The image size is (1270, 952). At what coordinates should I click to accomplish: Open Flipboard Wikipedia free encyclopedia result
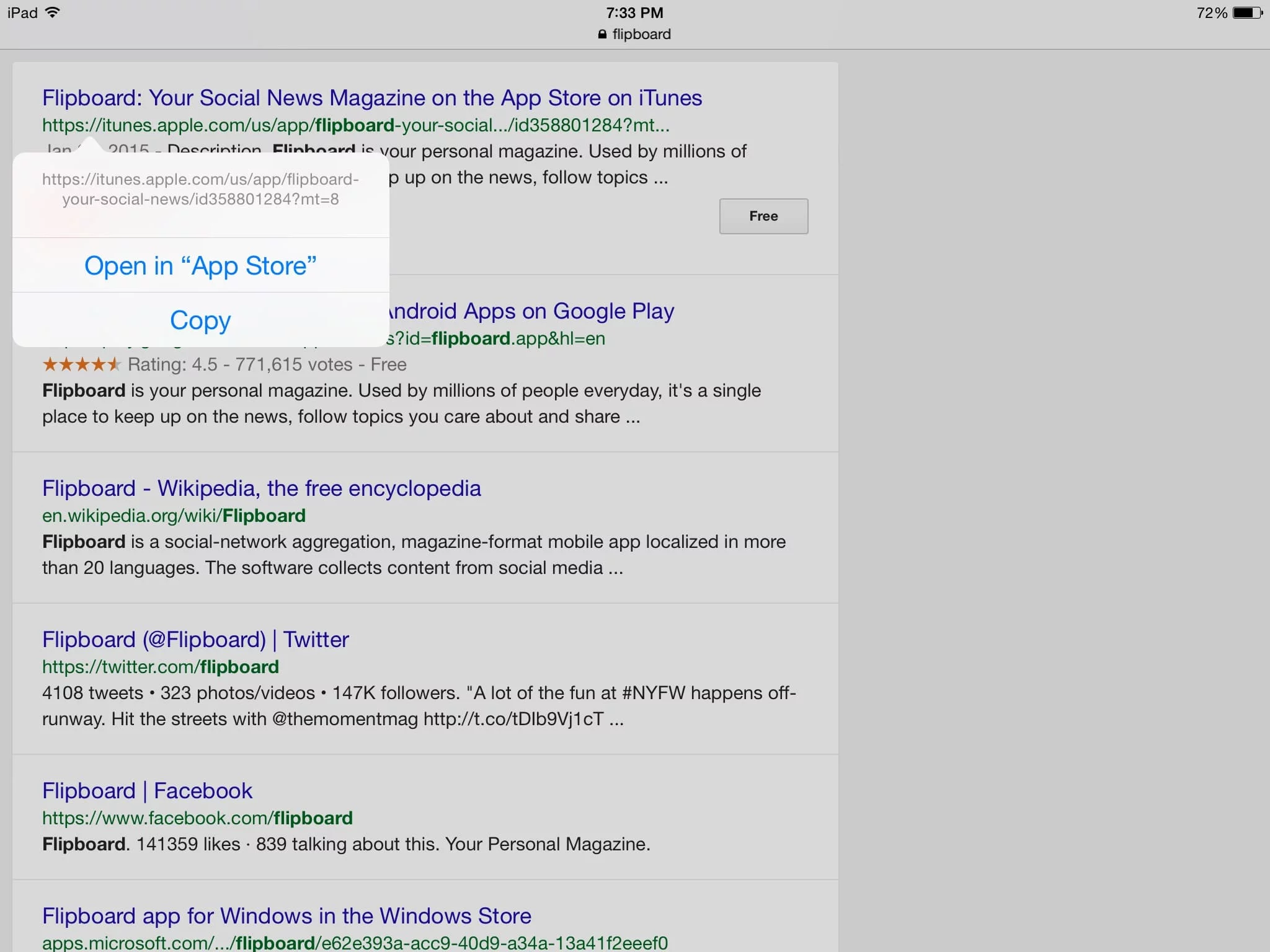tap(262, 488)
